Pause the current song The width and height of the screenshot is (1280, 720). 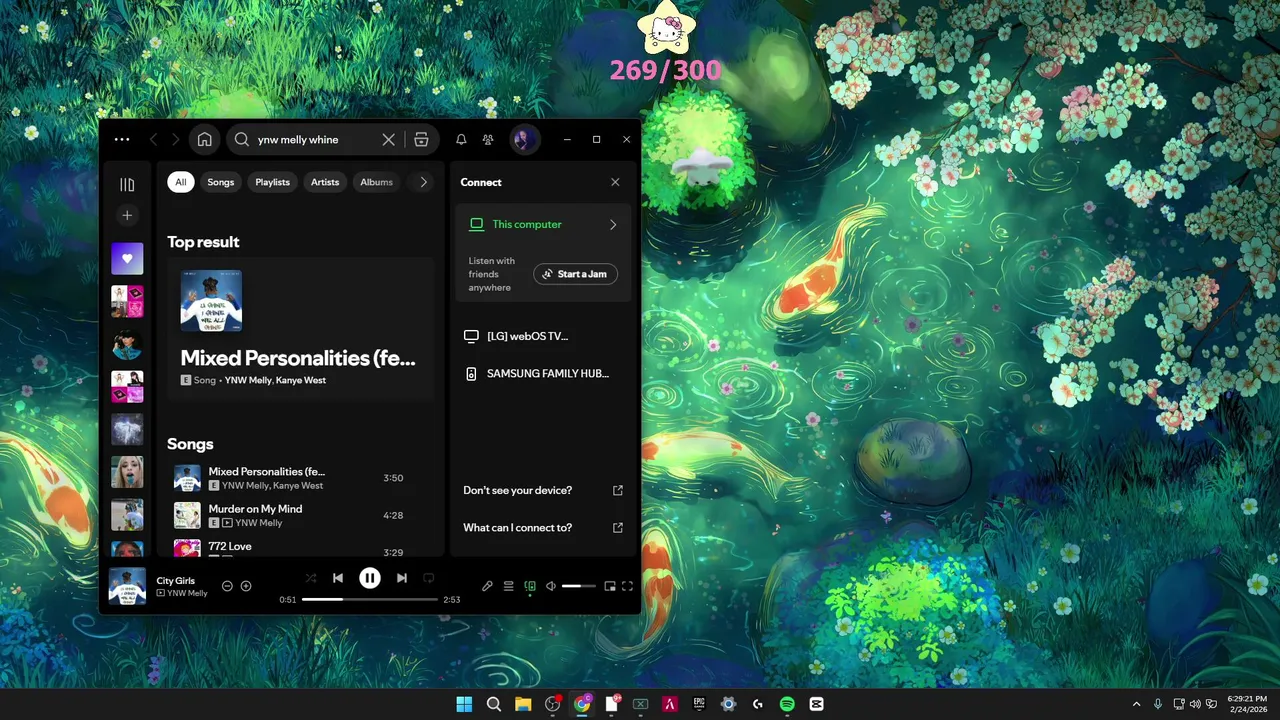tap(370, 578)
